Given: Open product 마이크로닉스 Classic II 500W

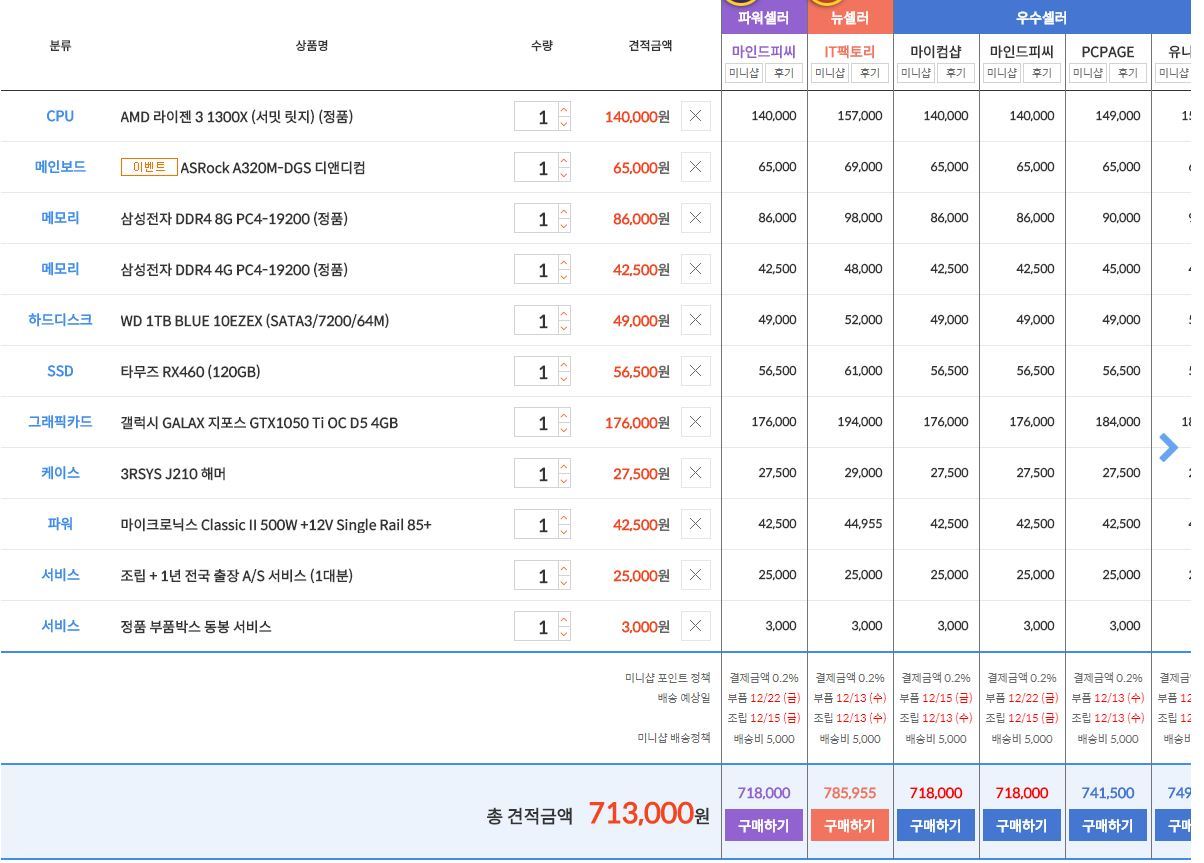Looking at the screenshot, I should pos(276,525).
